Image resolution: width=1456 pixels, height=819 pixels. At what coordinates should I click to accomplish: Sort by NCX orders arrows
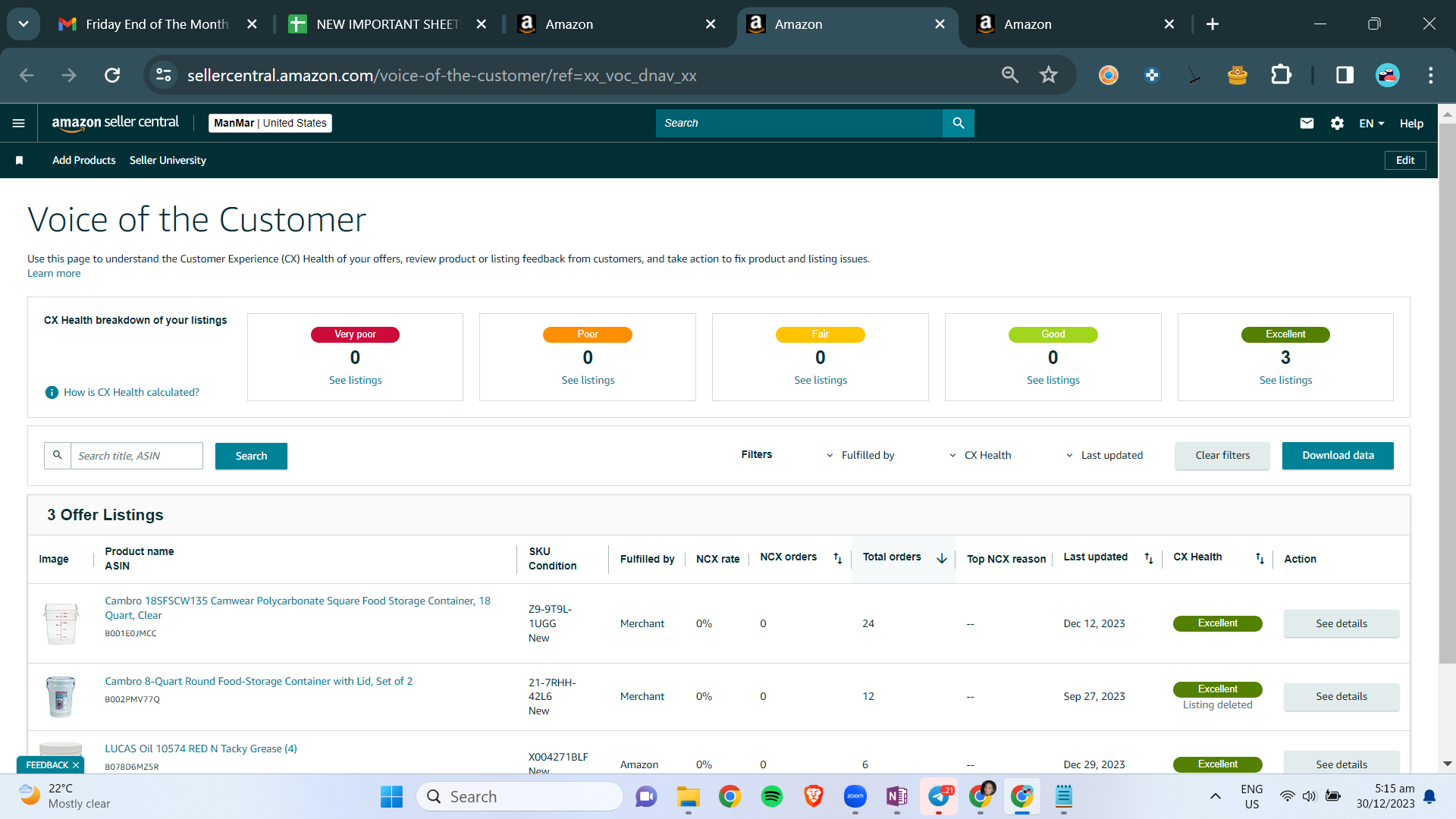pos(838,558)
